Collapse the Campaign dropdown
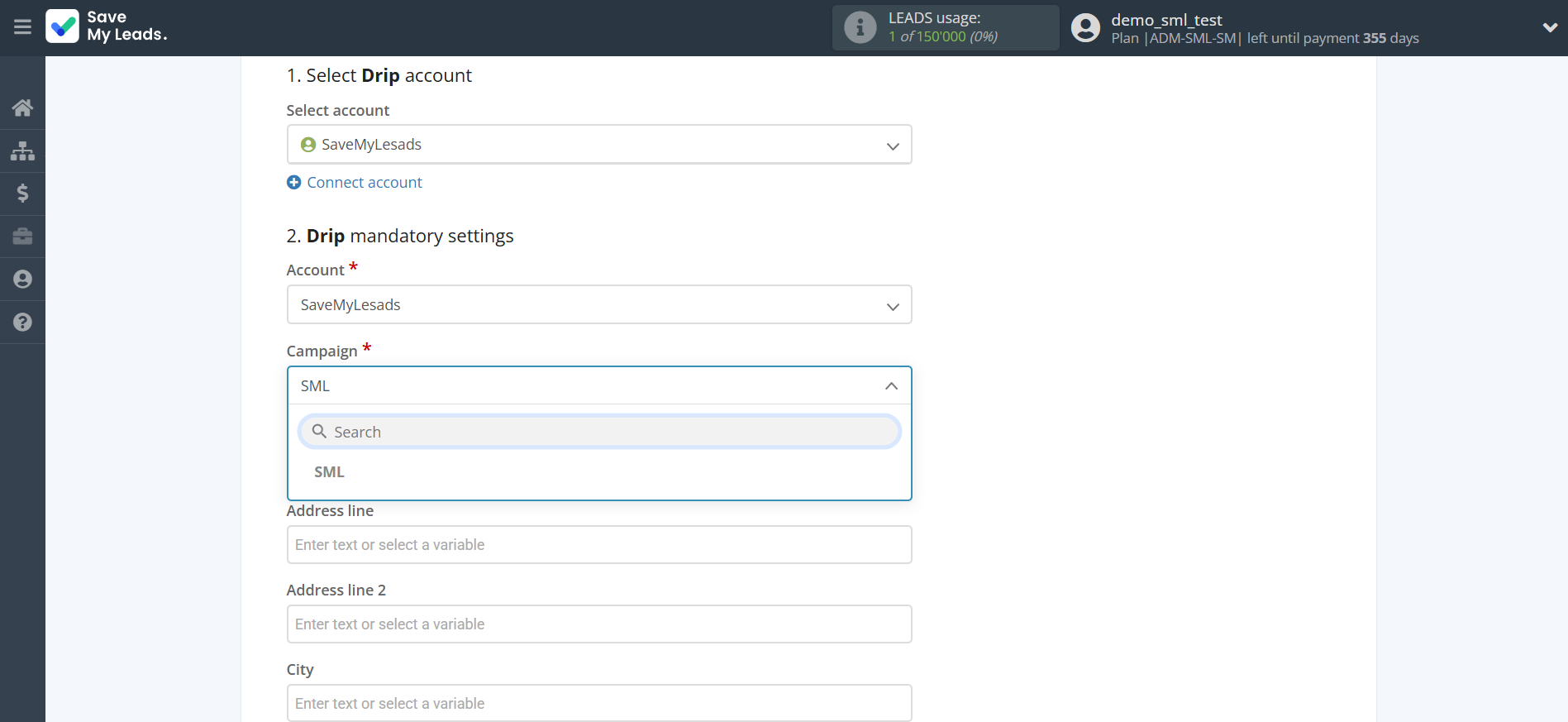 [x=891, y=386]
